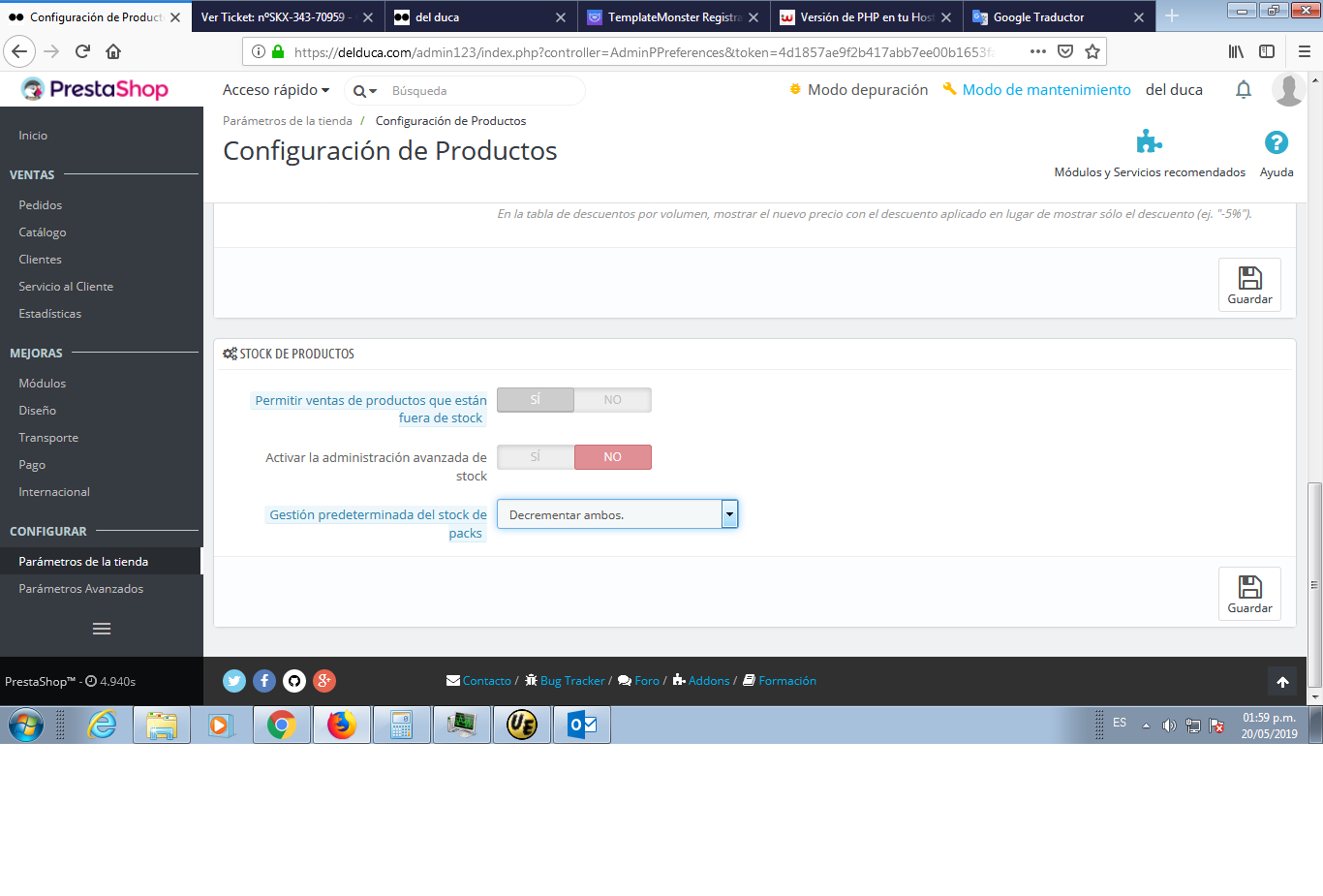Open PrestaShop's Twitter page from the footer
This screenshot has width=1323, height=896.
coord(233,681)
